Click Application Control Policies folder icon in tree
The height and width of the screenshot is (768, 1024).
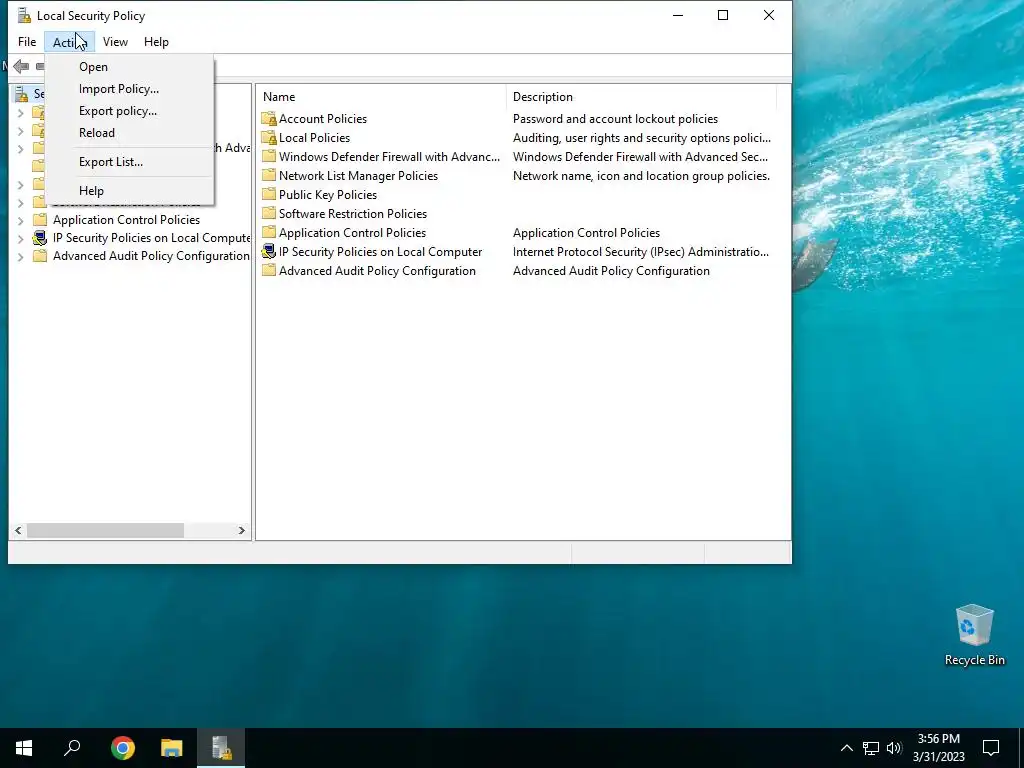[40, 219]
